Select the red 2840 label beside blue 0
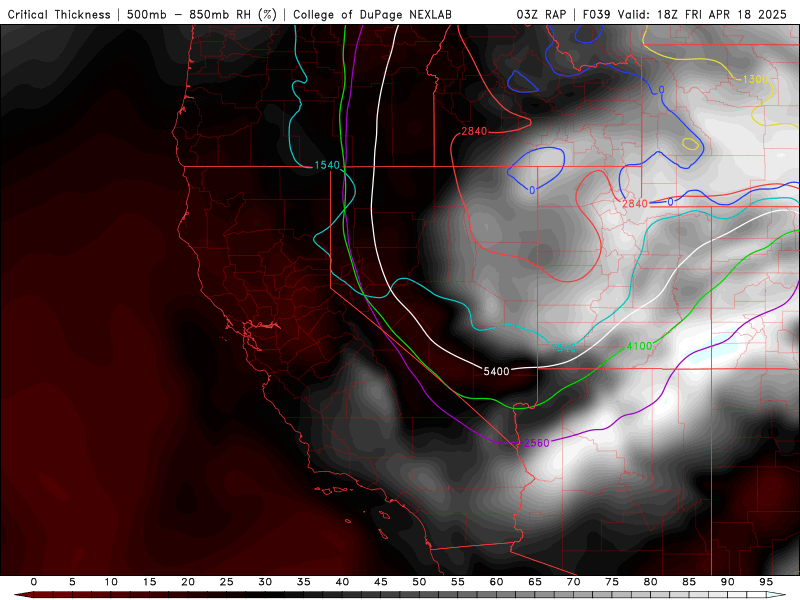 click(x=635, y=204)
